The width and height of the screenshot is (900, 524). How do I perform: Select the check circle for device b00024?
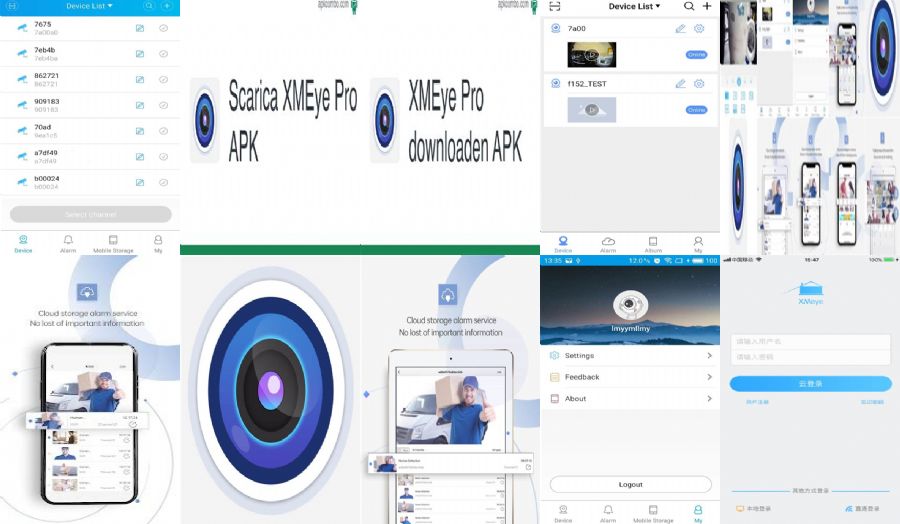pos(164,183)
